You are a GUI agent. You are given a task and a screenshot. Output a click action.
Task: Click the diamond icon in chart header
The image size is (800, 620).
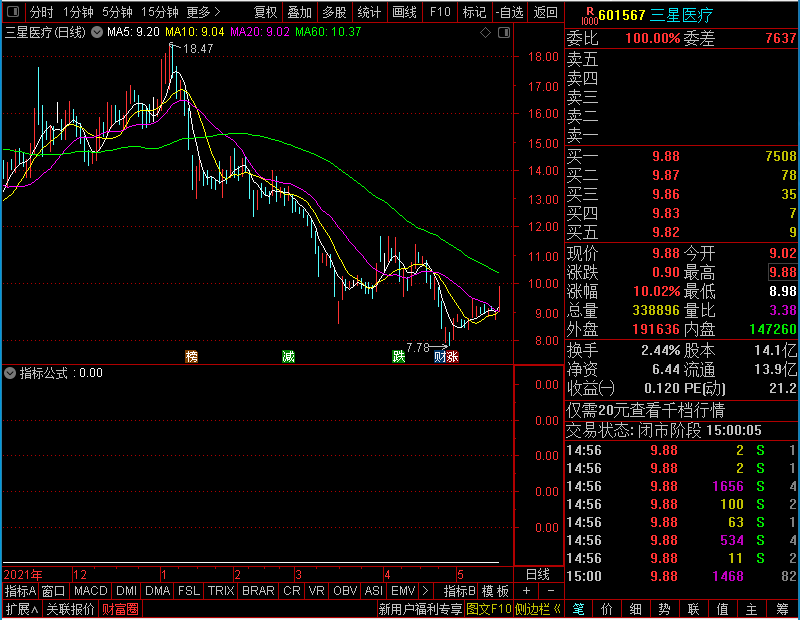click(485, 33)
